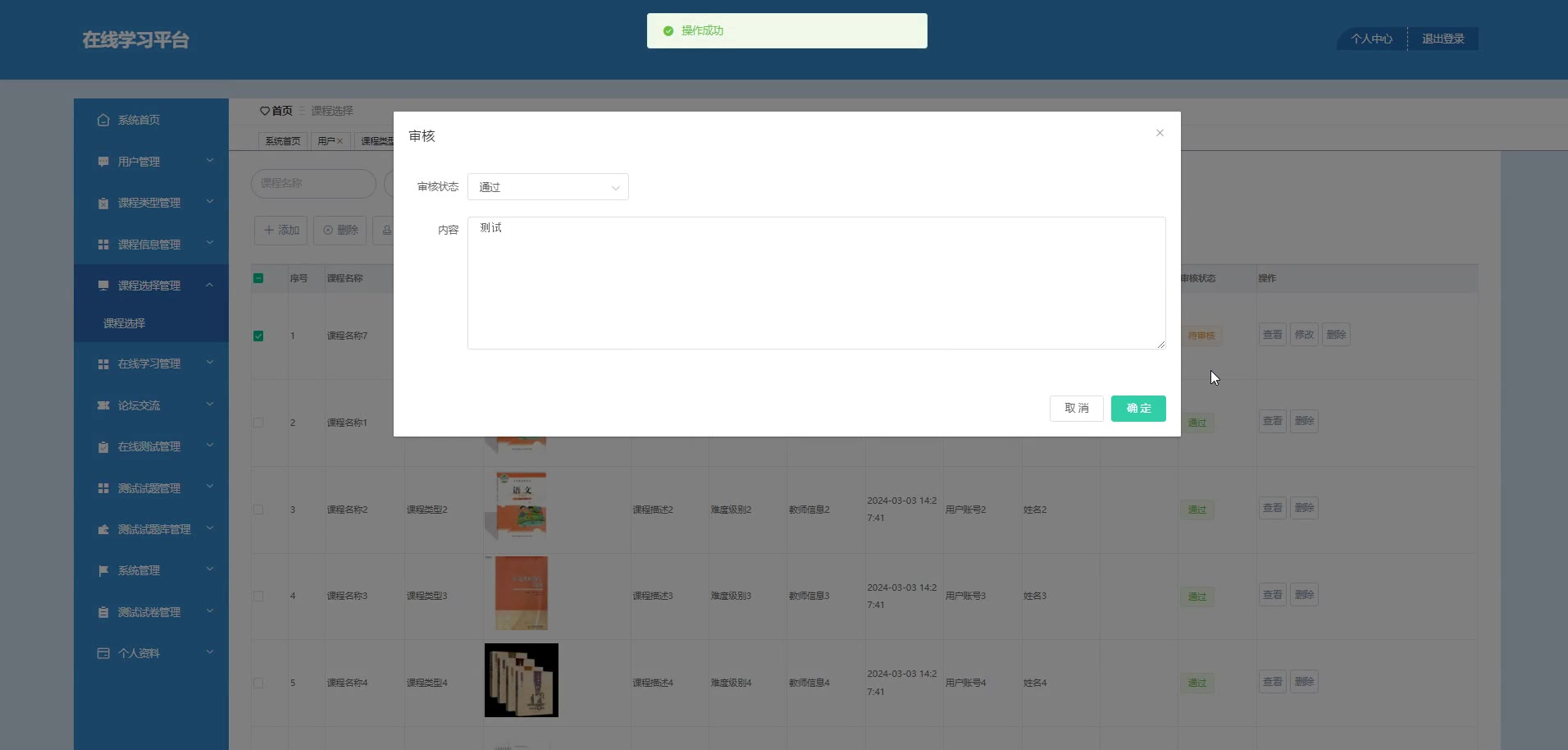1568x750 pixels.
Task: Click 查看 button for row 课程名称3
Action: (x=1272, y=595)
